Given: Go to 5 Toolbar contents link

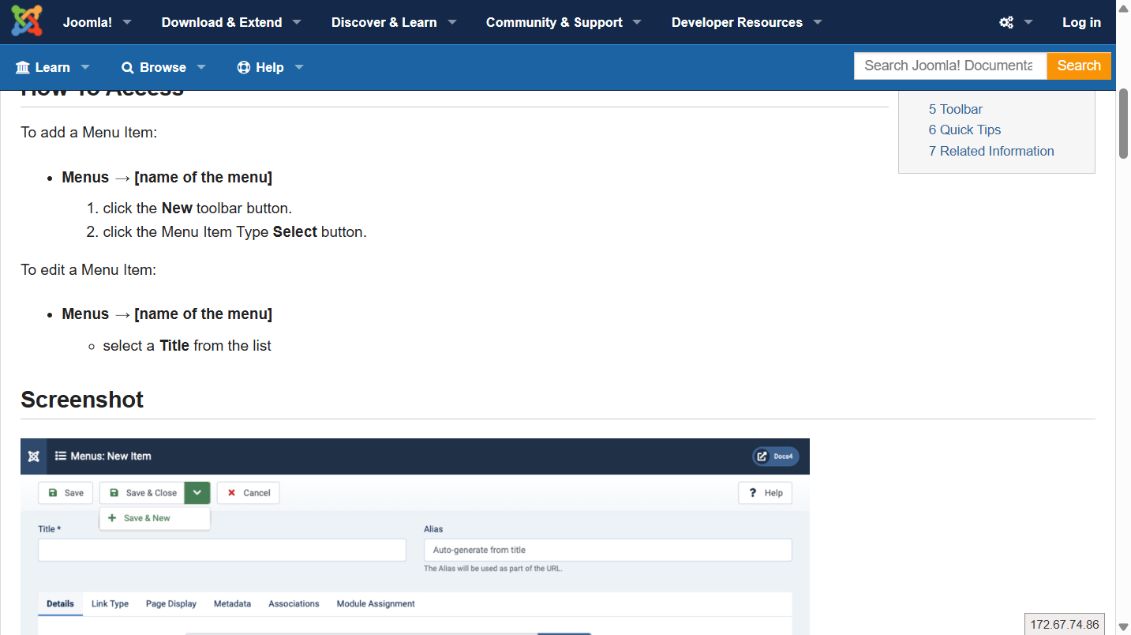Looking at the screenshot, I should [955, 109].
